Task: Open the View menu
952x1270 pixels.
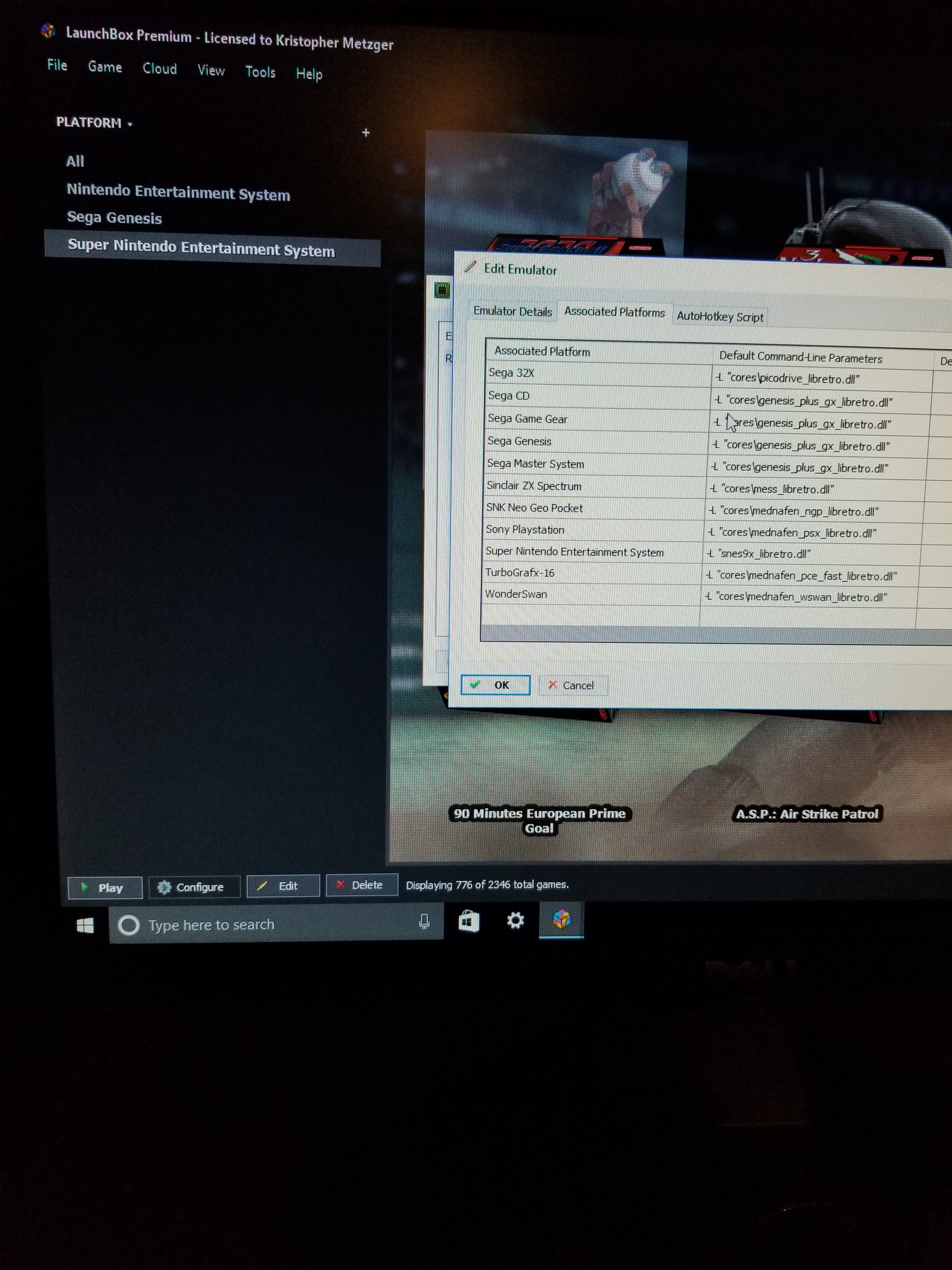Action: pyautogui.click(x=211, y=70)
